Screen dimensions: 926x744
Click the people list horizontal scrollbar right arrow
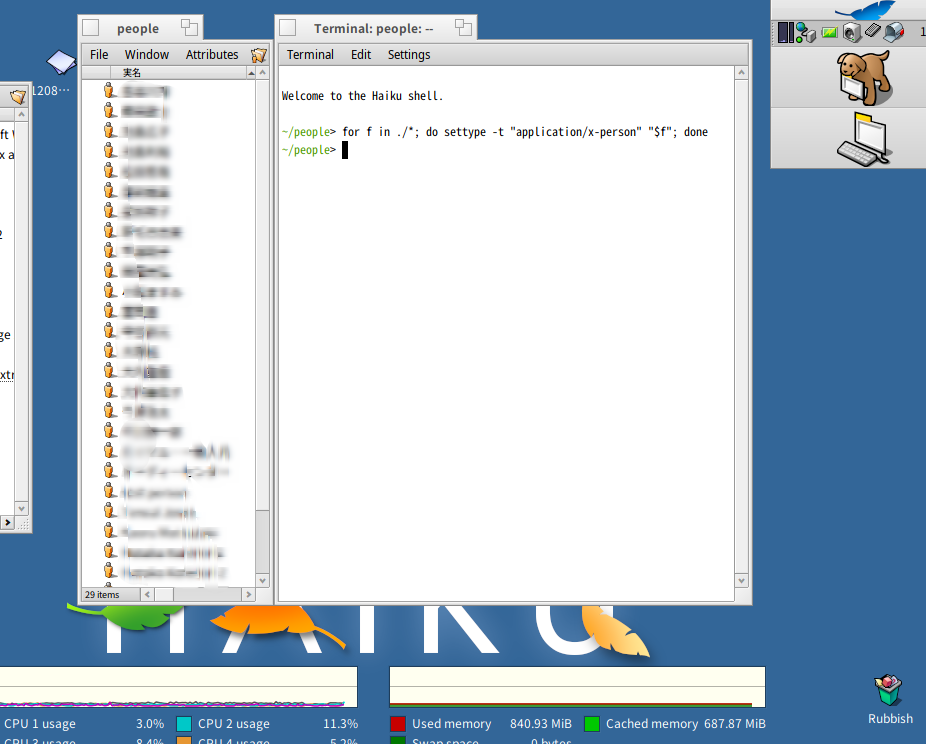tap(246, 594)
